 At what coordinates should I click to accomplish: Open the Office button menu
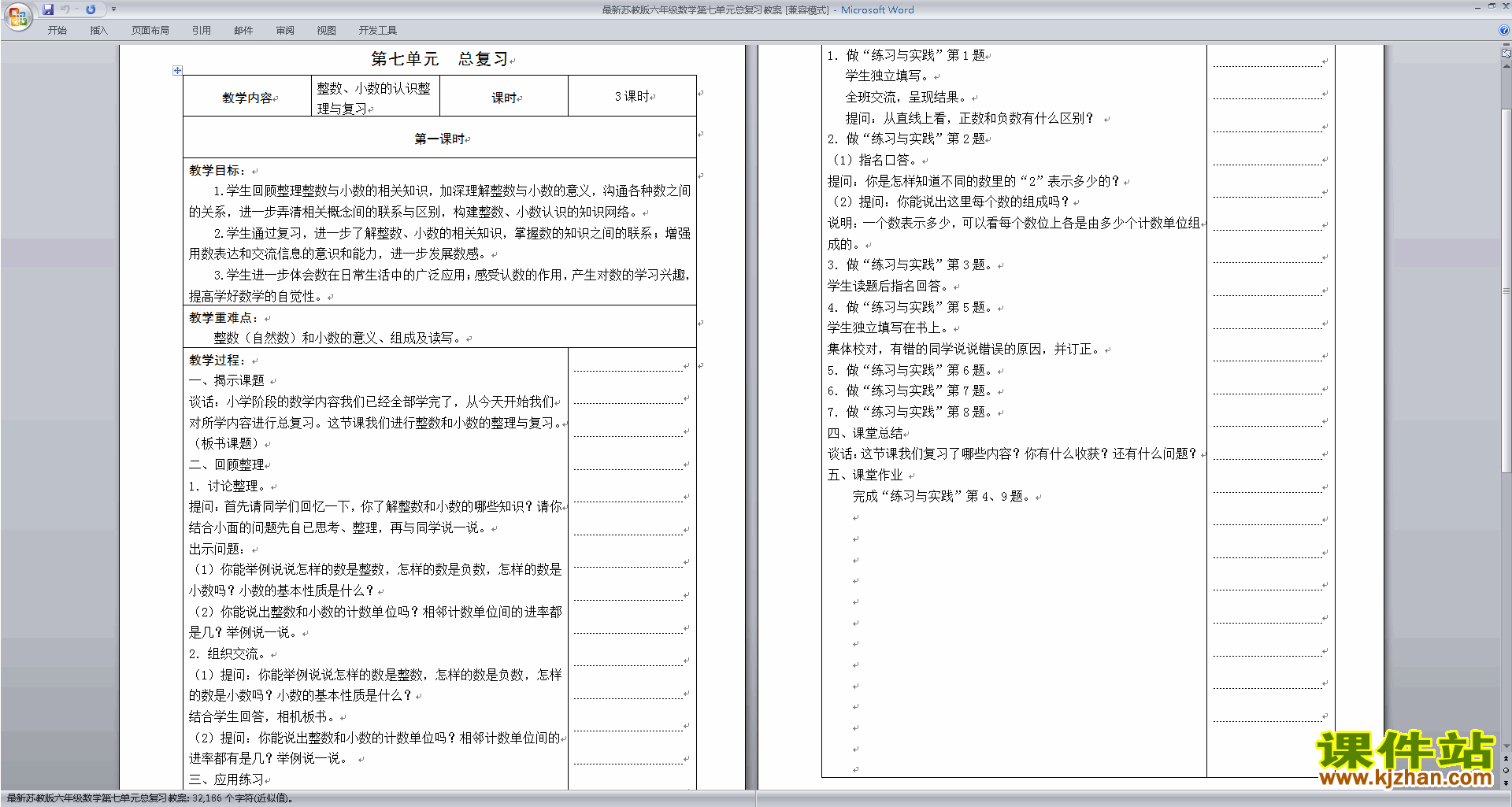pos(17,17)
